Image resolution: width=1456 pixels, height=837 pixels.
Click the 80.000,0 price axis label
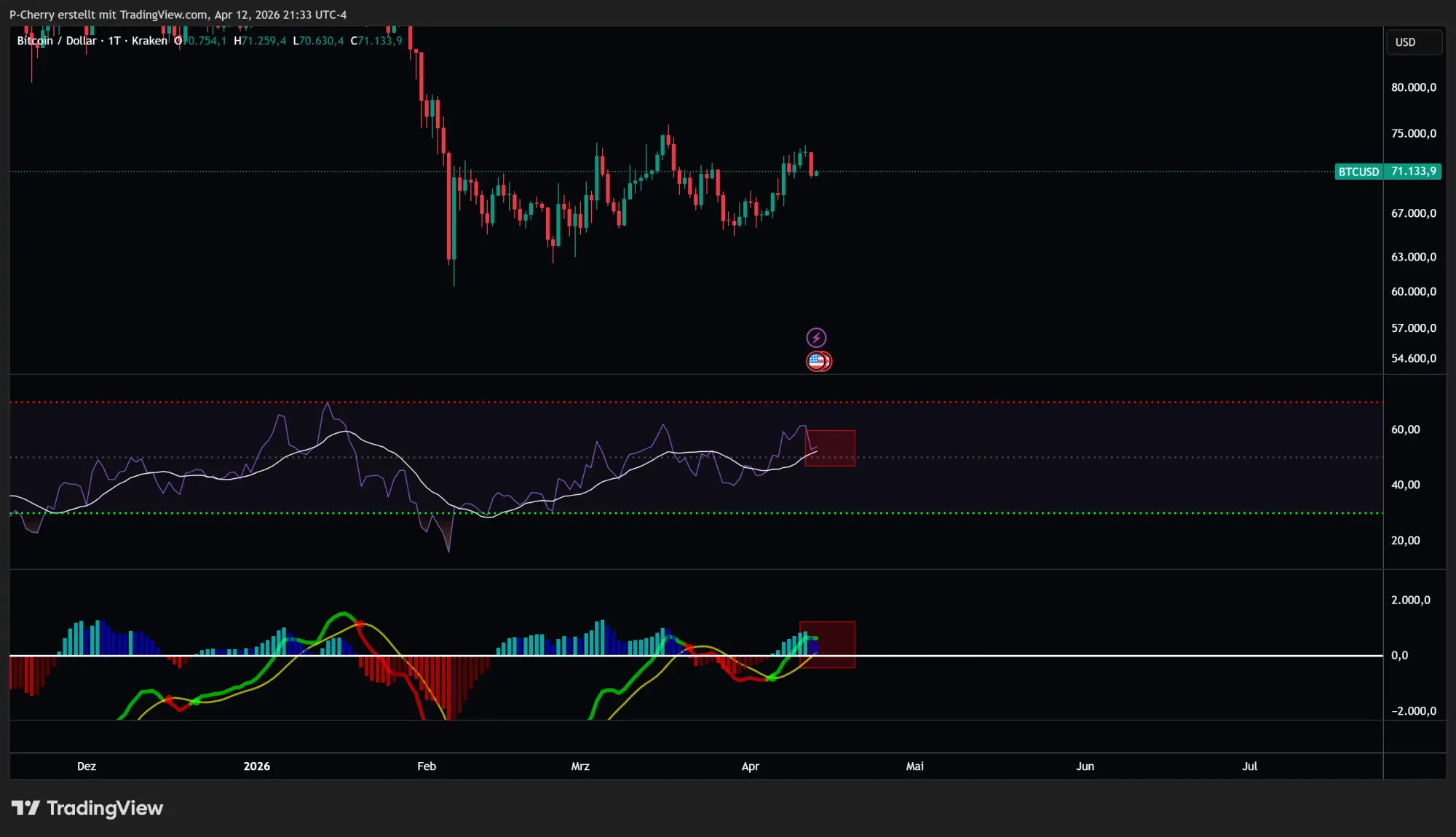(1413, 87)
